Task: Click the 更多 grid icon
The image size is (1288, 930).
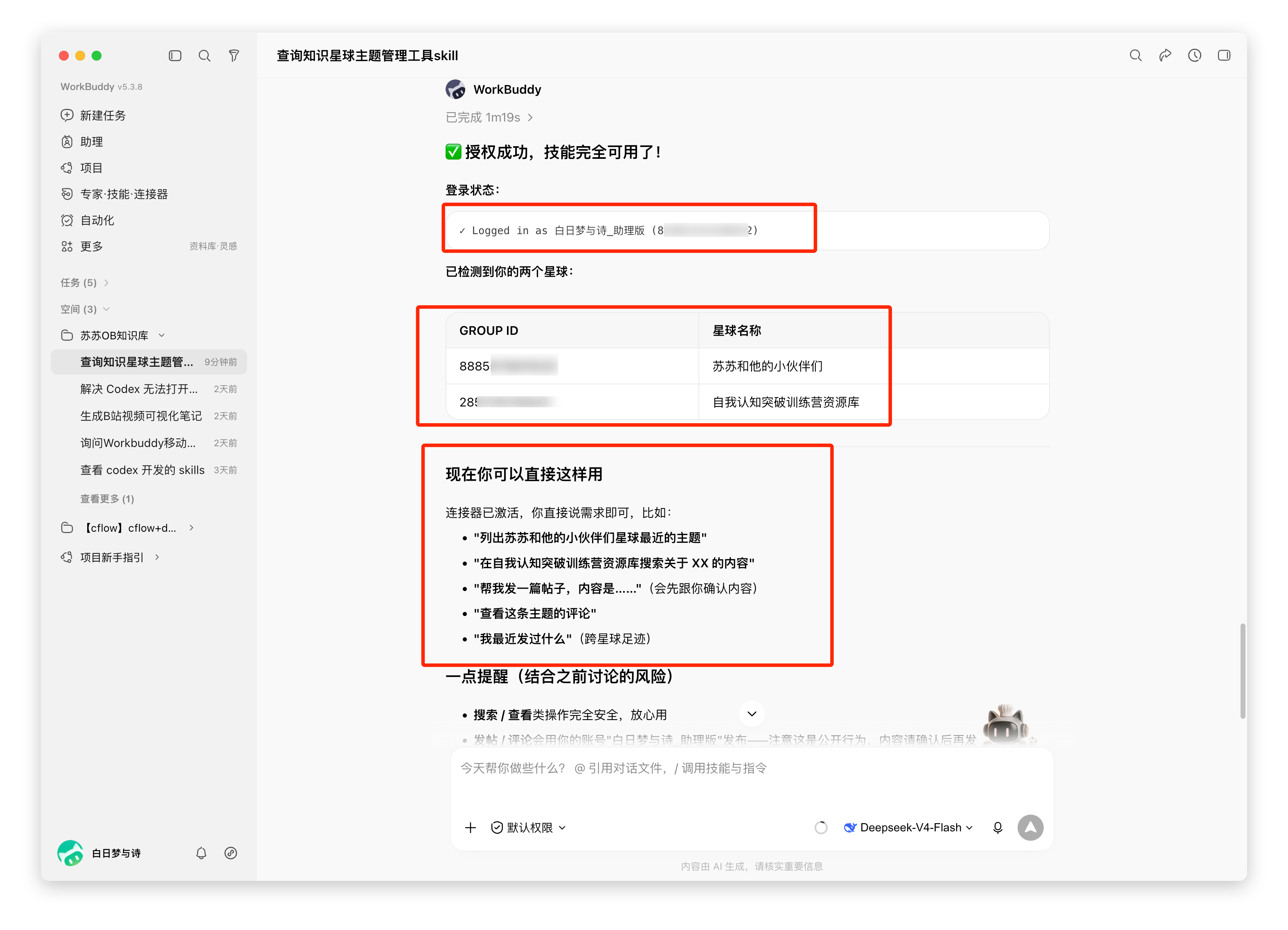Action: pyautogui.click(x=67, y=246)
